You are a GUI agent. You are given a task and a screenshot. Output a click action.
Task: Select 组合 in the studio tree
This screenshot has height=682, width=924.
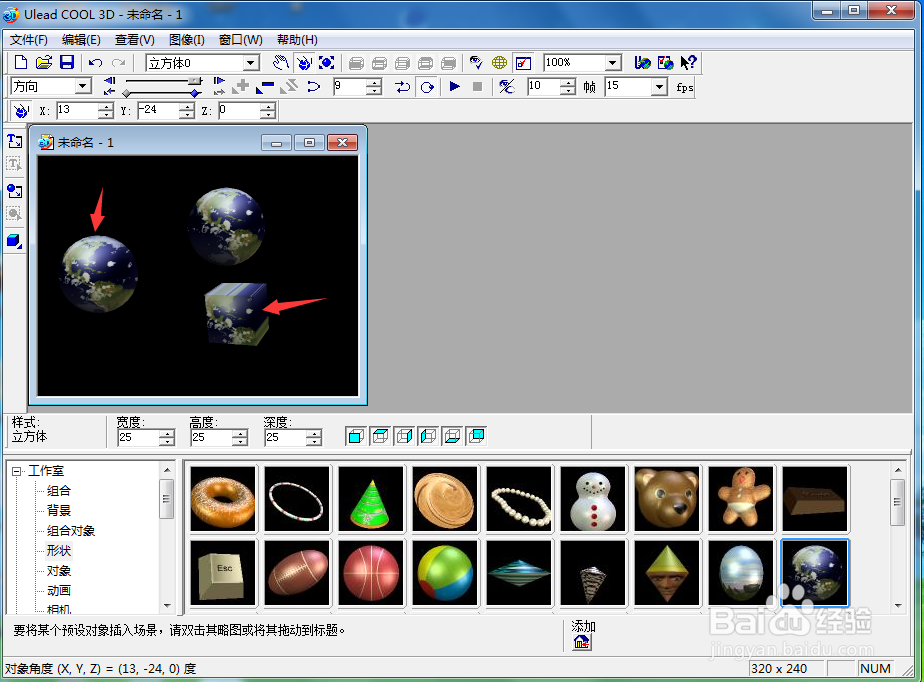59,490
